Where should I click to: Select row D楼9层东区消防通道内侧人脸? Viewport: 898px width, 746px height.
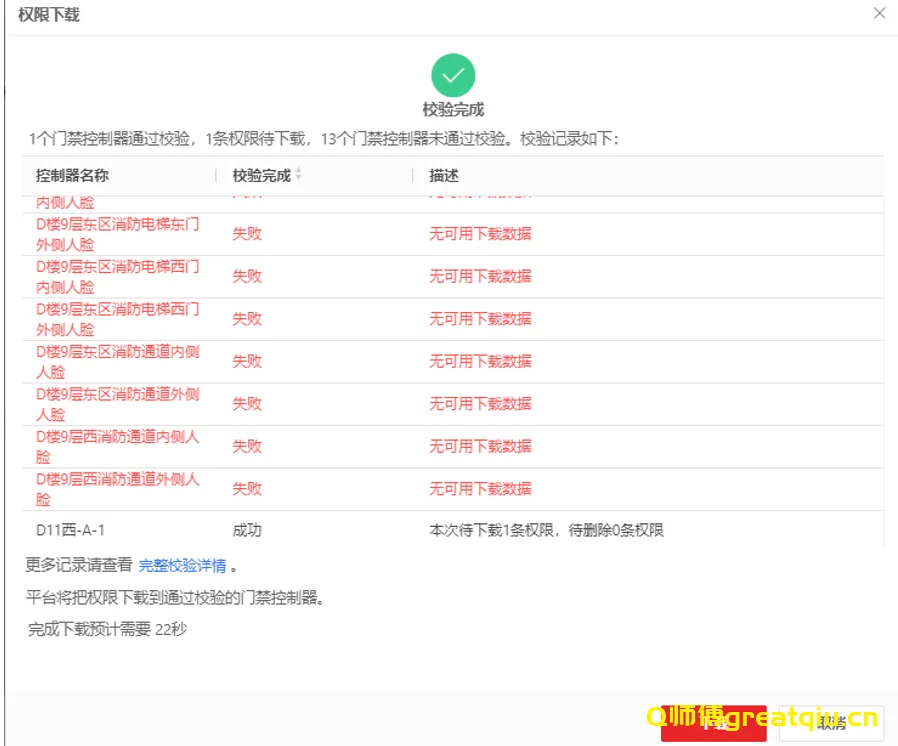[x=117, y=361]
